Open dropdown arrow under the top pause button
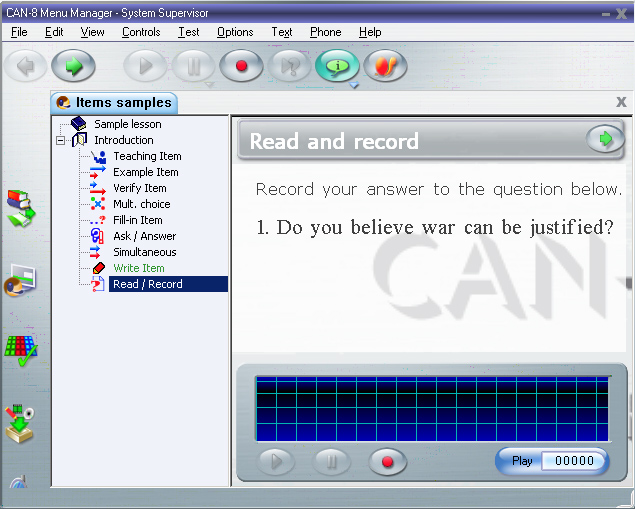Image resolution: width=635 pixels, height=509 pixels. click(x=209, y=85)
